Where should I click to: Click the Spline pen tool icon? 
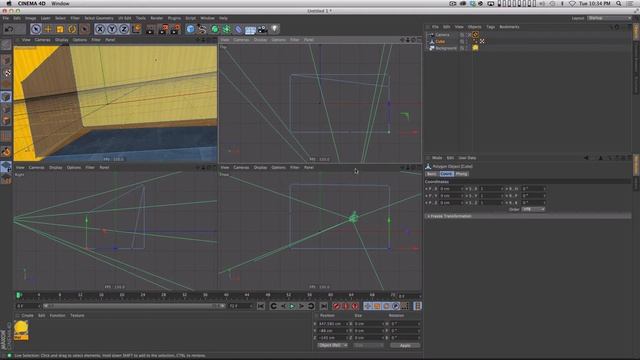[202, 29]
